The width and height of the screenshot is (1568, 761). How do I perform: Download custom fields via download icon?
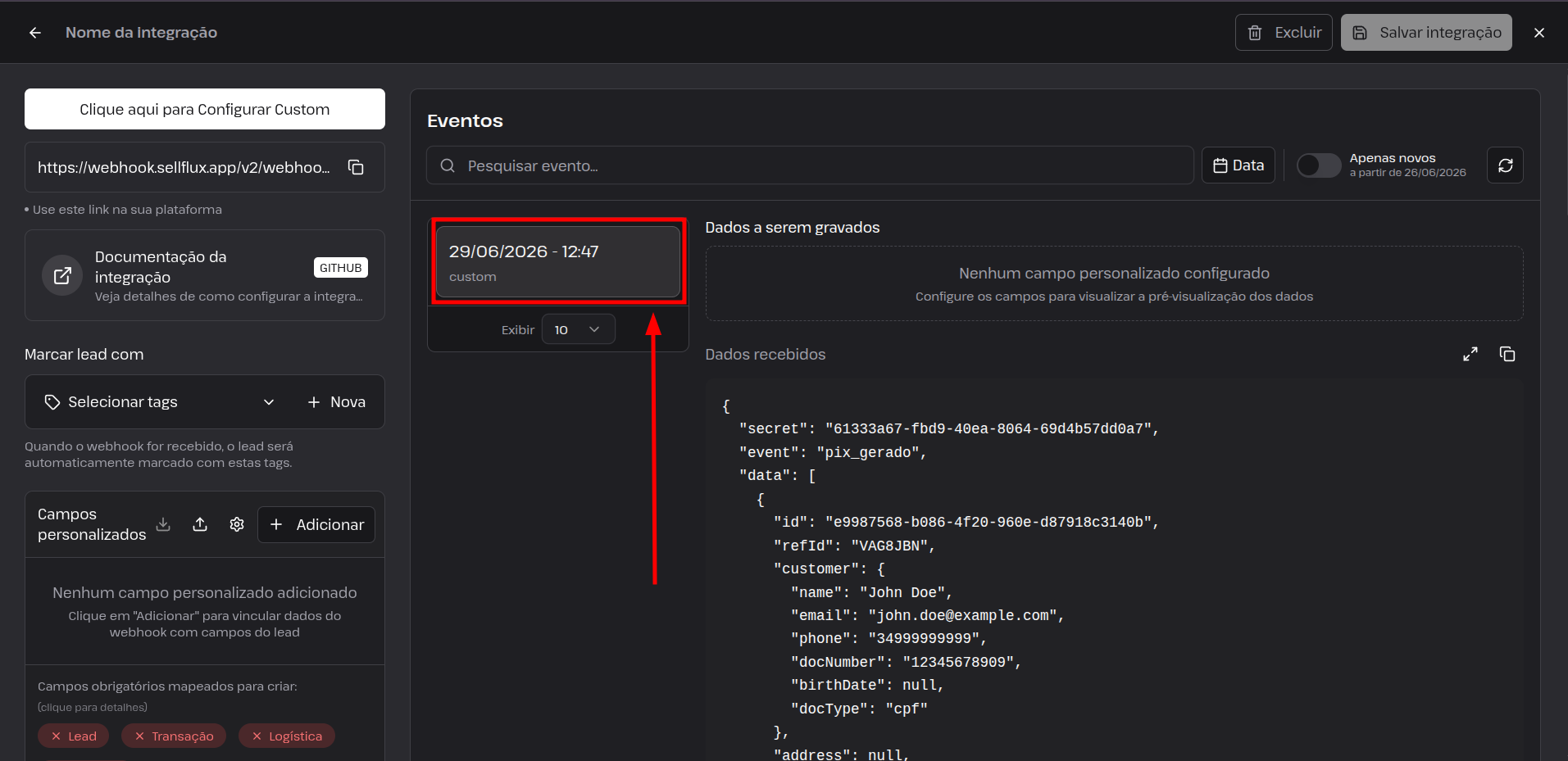[x=163, y=524]
